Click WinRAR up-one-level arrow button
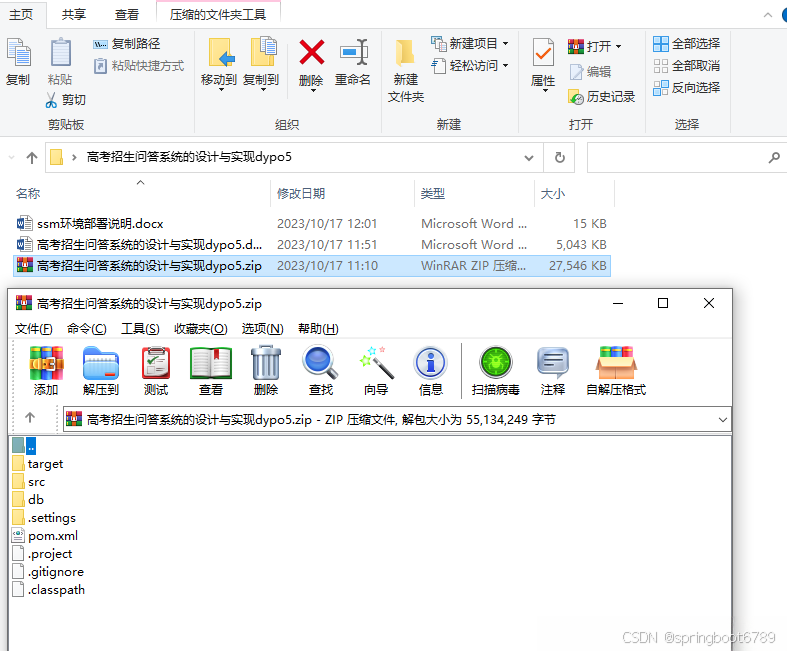 point(30,418)
